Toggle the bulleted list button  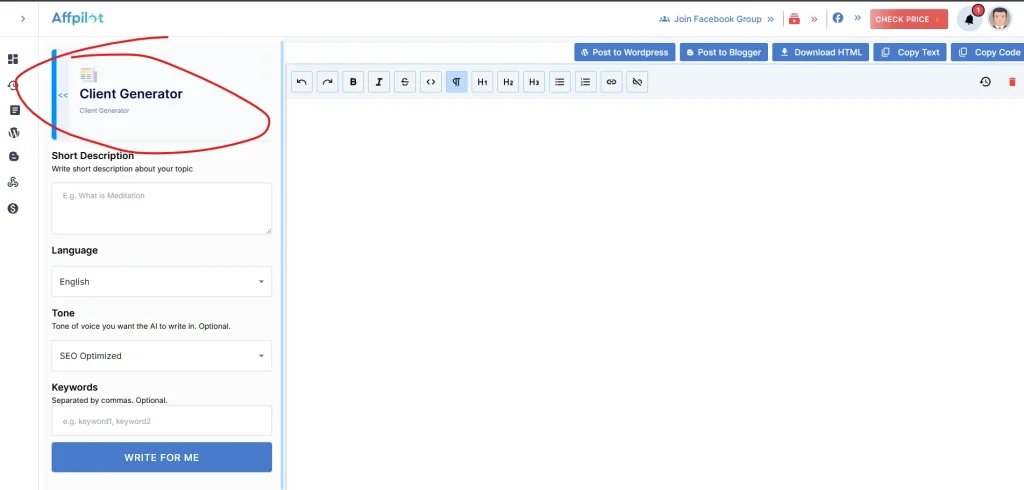pos(560,82)
